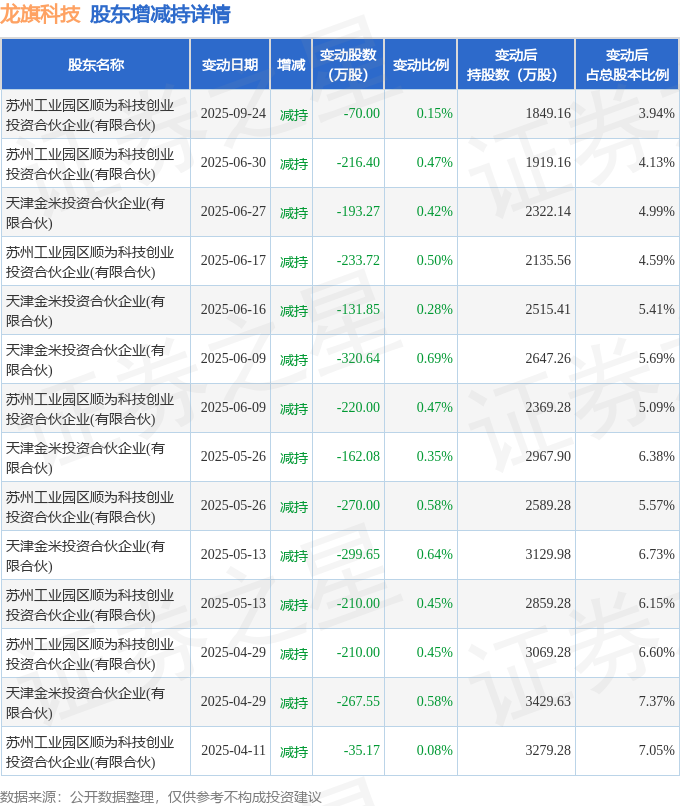This screenshot has height=806, width=680.
Task: Click the change ratio 0.50%
Action: pos(434,261)
